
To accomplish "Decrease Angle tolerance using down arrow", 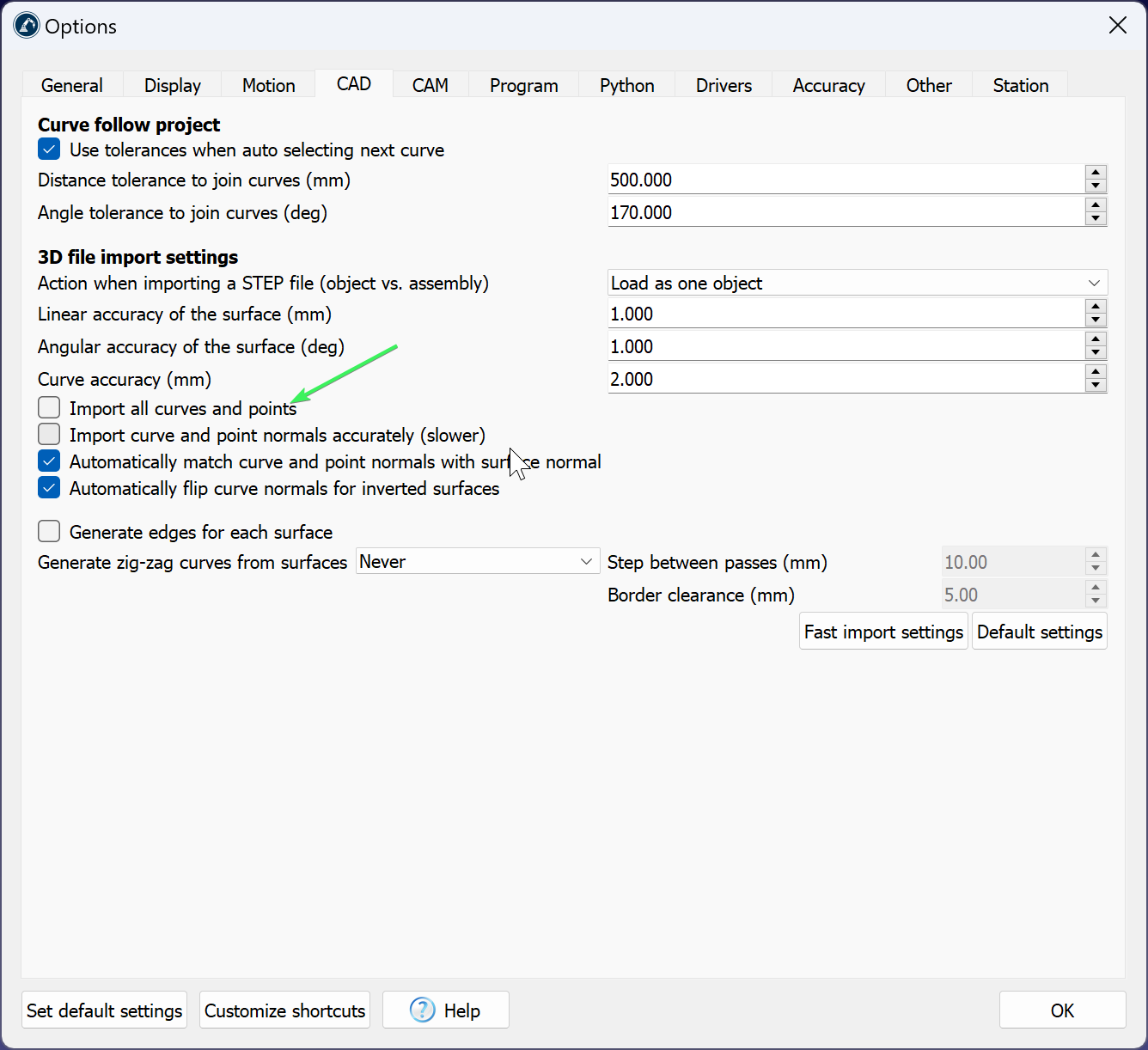I will click(1095, 219).
